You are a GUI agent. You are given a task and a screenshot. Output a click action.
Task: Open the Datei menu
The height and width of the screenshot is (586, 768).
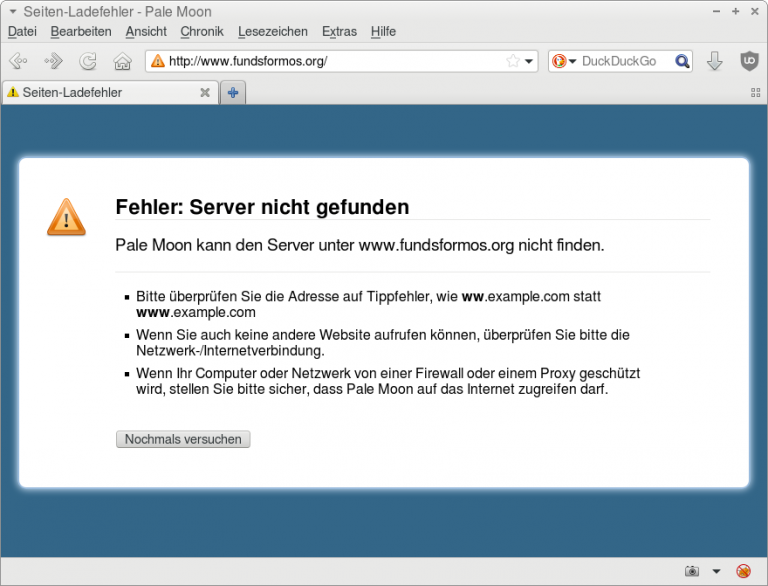(22, 31)
